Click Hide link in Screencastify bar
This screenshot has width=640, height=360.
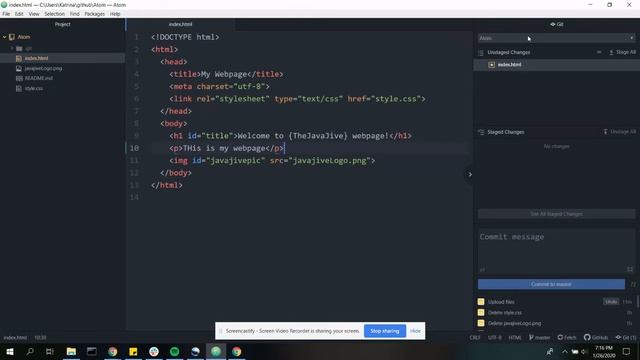tap(415, 331)
